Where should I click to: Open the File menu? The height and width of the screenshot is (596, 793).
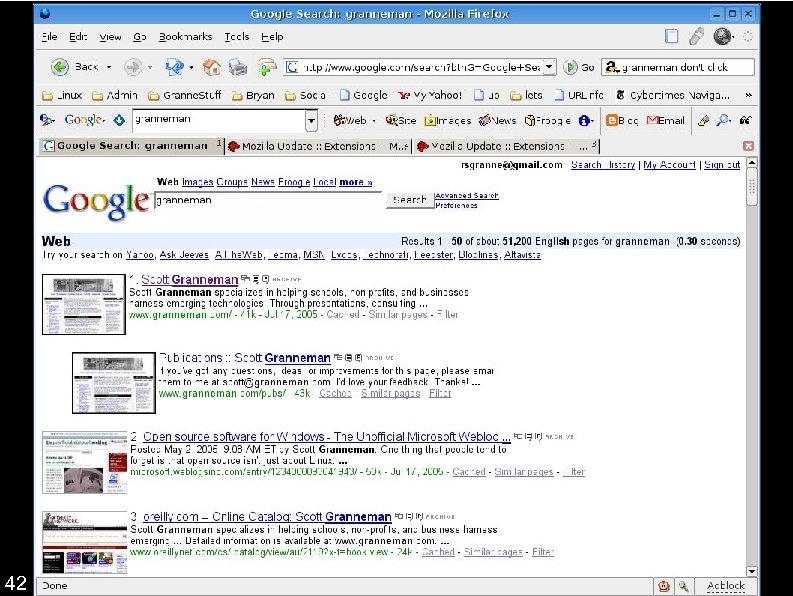tap(49, 36)
